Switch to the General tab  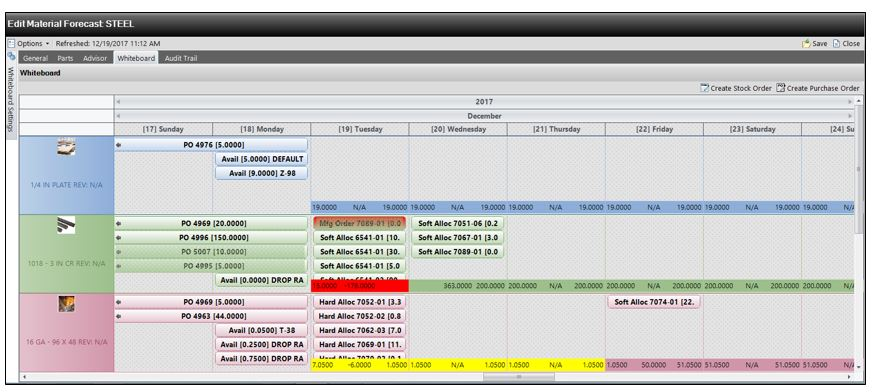click(x=36, y=58)
